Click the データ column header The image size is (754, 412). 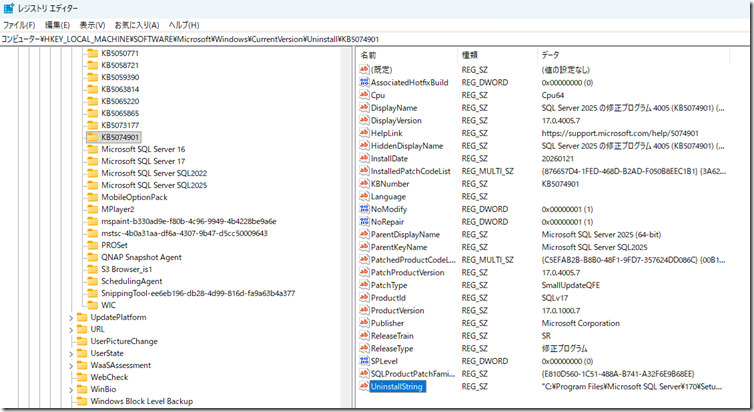coord(551,54)
